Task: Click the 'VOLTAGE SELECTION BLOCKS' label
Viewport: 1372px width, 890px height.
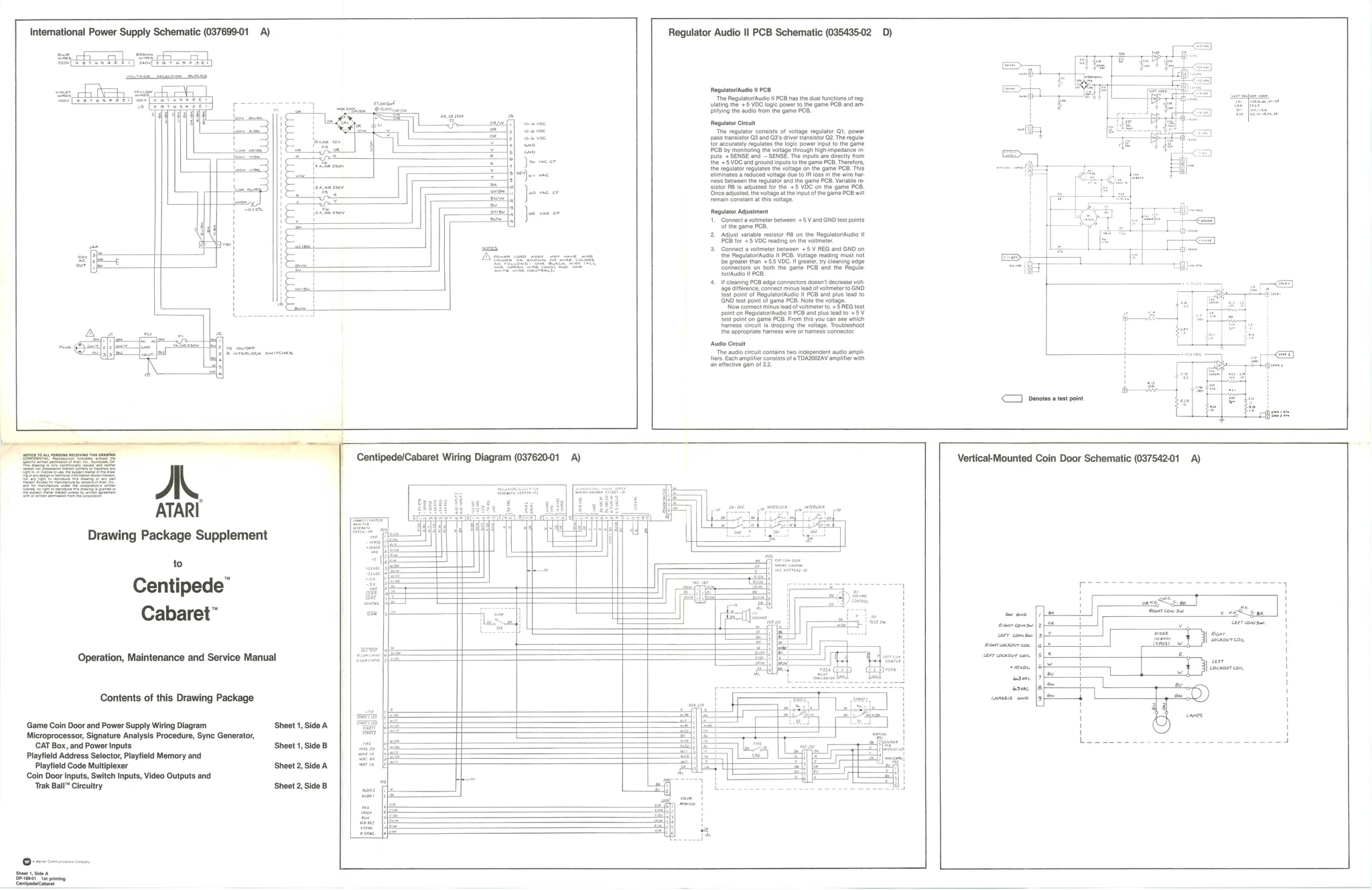Action: [x=166, y=76]
